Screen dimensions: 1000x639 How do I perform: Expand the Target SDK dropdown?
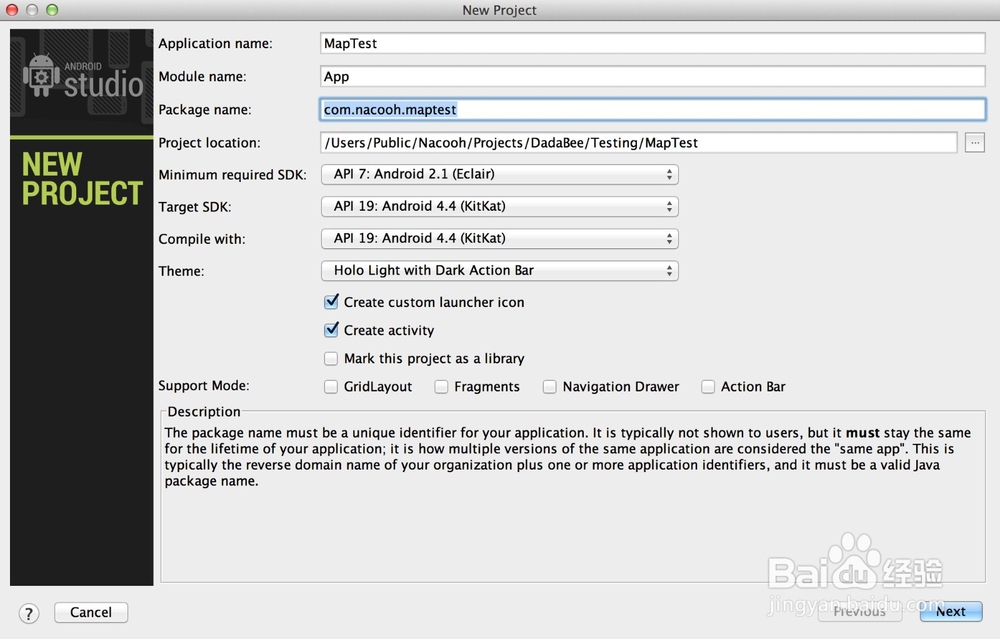pyautogui.click(x=499, y=207)
